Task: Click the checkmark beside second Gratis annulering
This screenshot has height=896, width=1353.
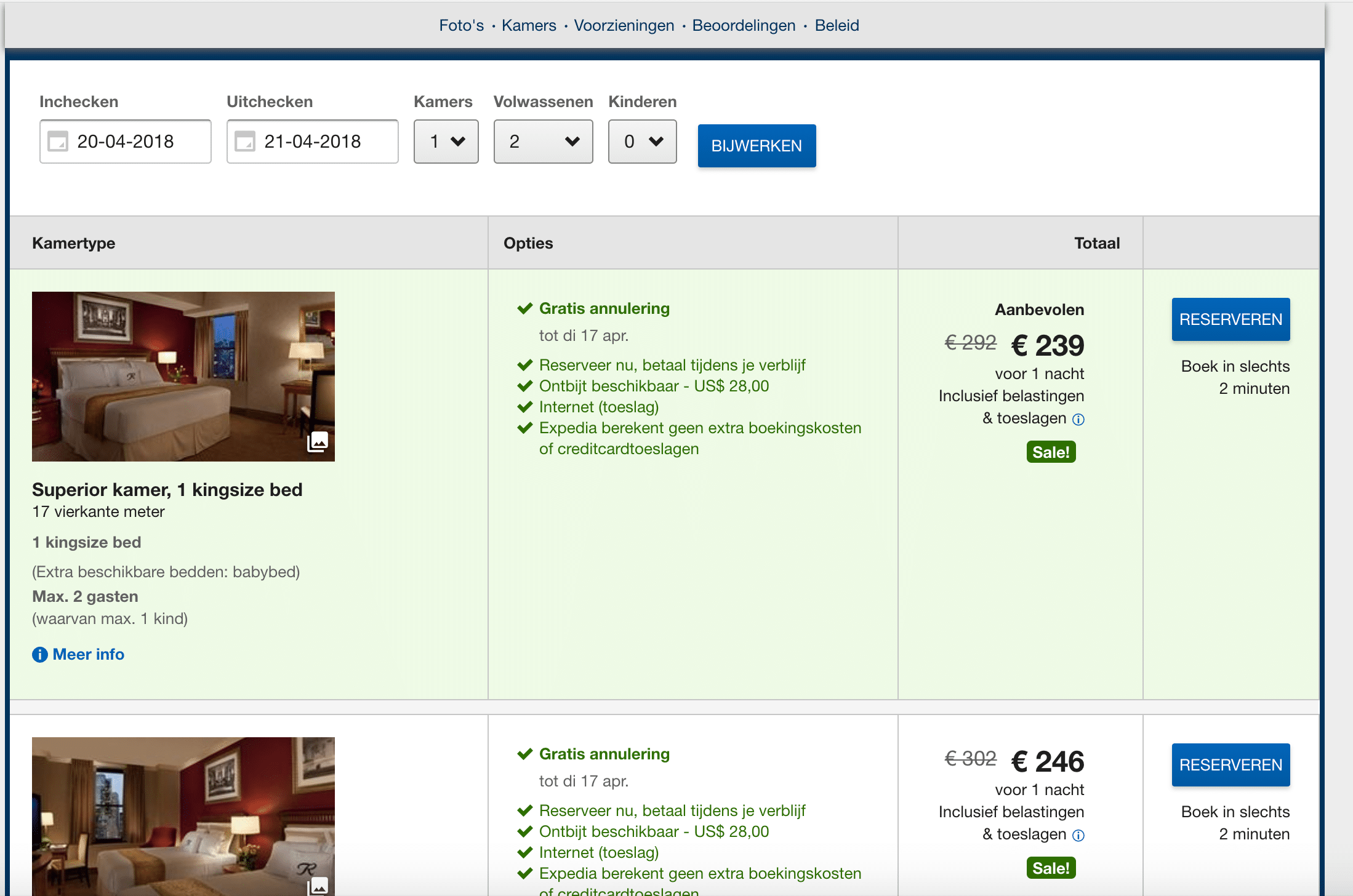Action: pyautogui.click(x=524, y=754)
